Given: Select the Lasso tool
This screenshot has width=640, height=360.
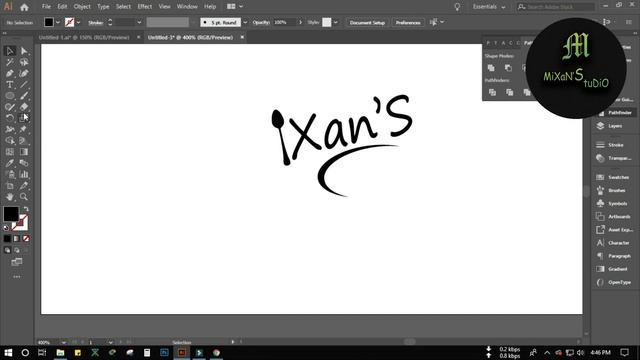Looking at the screenshot, I should 24,62.
